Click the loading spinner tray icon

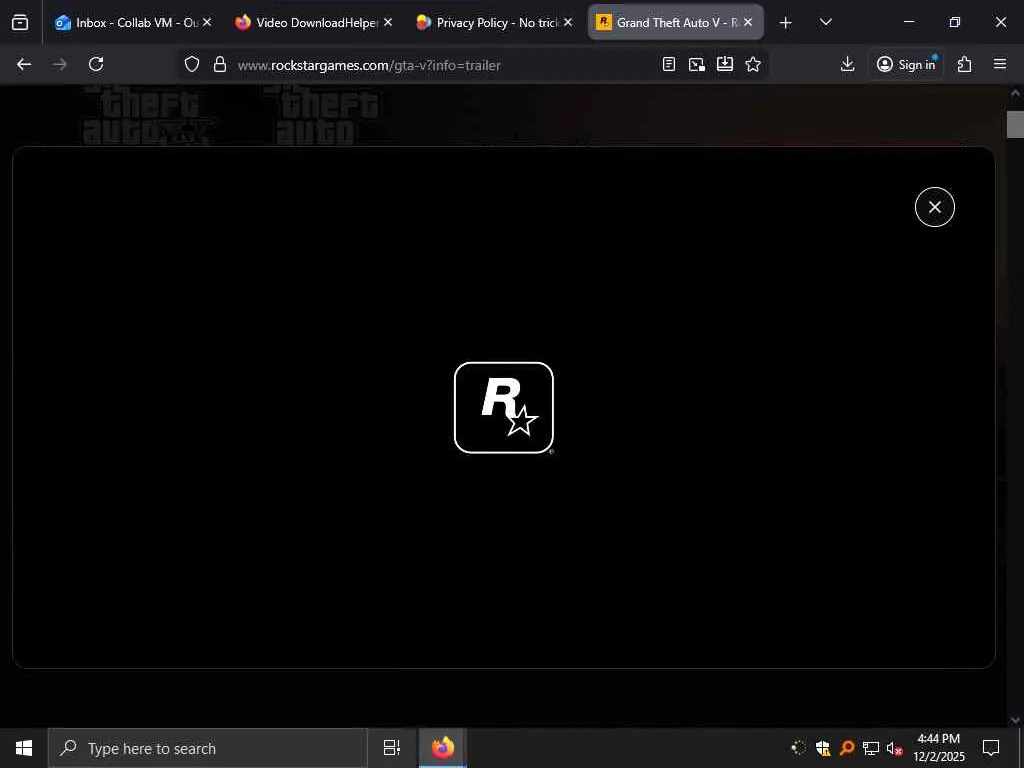tap(798, 748)
